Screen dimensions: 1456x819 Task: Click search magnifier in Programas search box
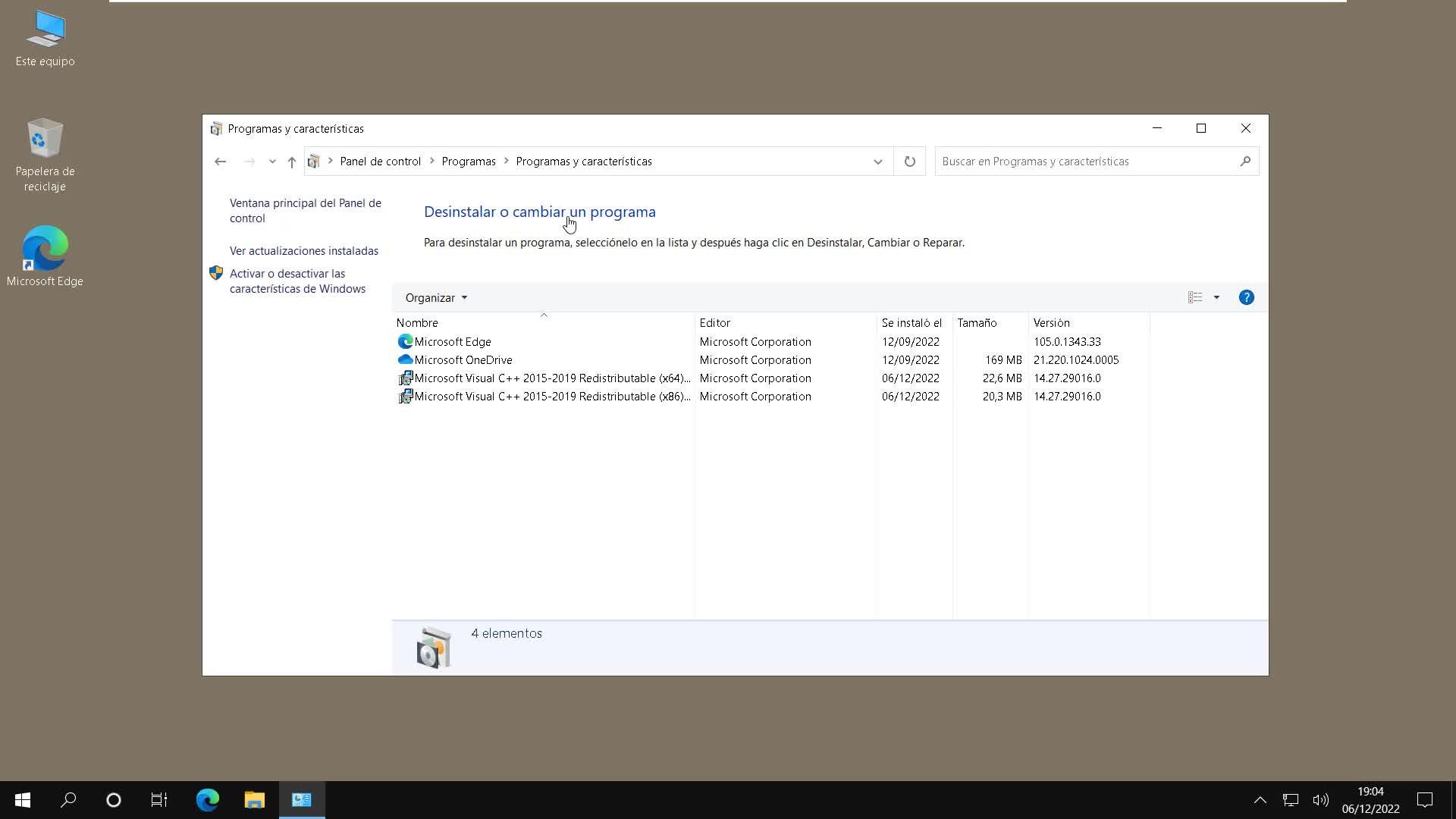click(x=1244, y=162)
